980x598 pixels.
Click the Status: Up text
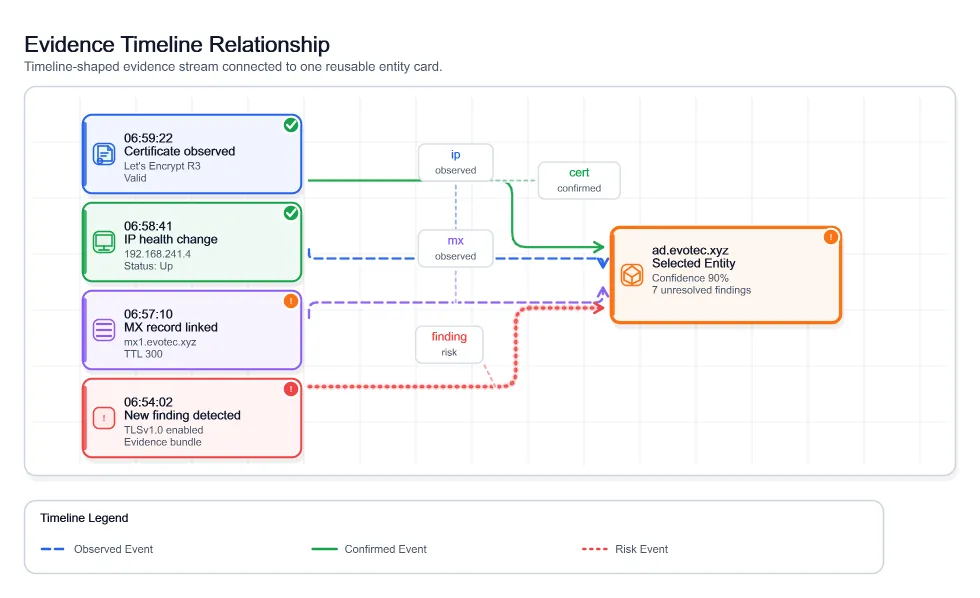tap(148, 266)
